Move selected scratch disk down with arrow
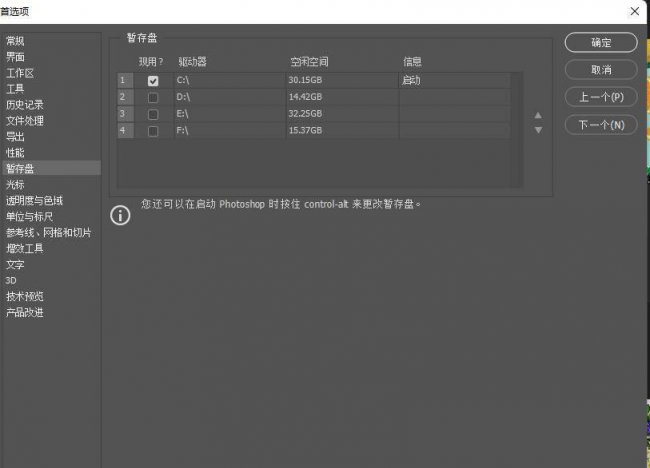The width and height of the screenshot is (650, 468). [538, 130]
